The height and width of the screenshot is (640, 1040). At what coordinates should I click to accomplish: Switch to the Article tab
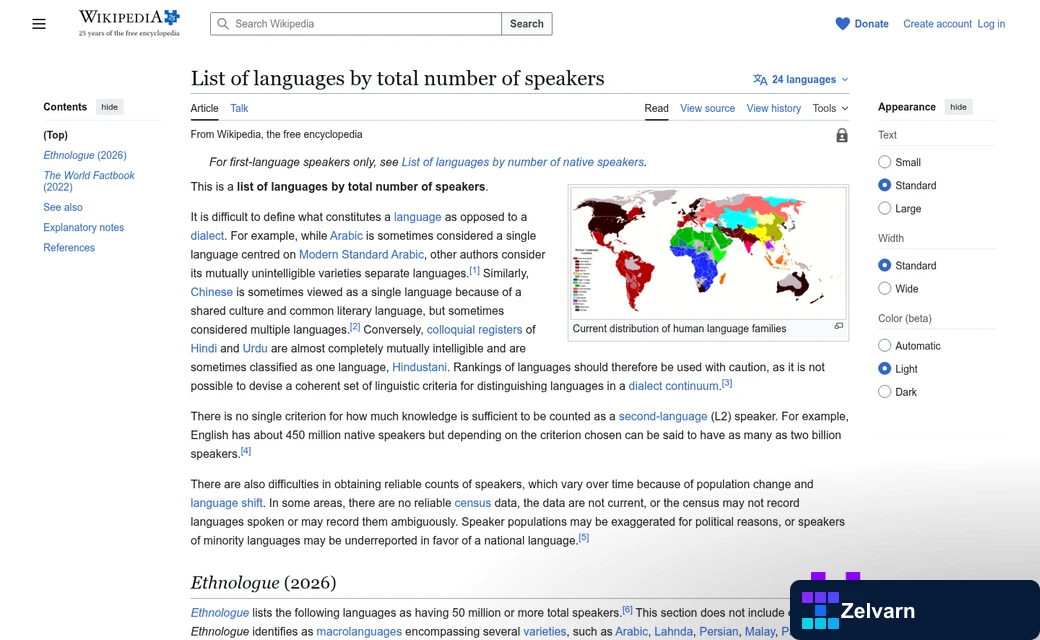(204, 108)
